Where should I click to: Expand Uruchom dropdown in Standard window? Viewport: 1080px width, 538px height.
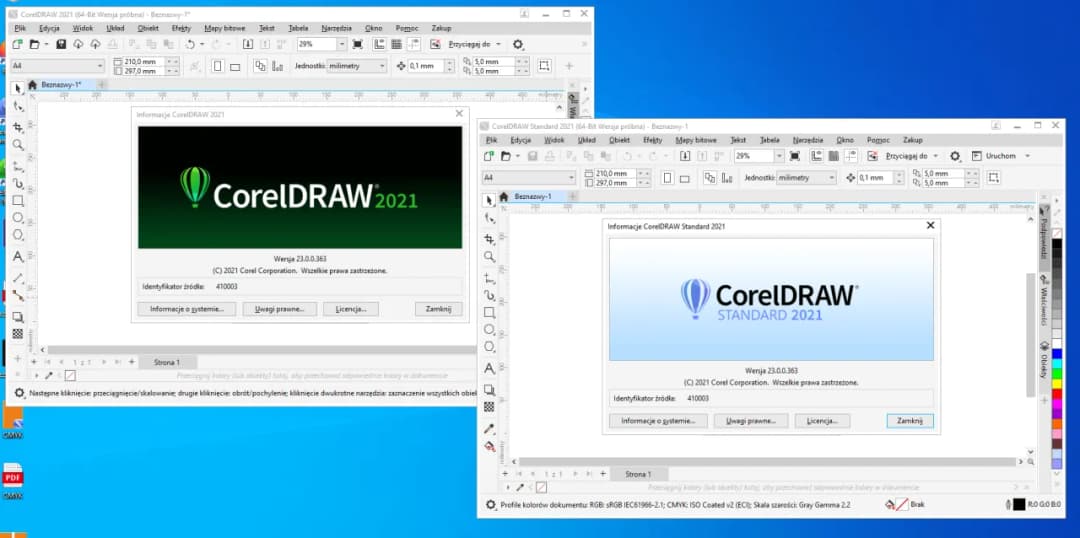tap(1027, 156)
